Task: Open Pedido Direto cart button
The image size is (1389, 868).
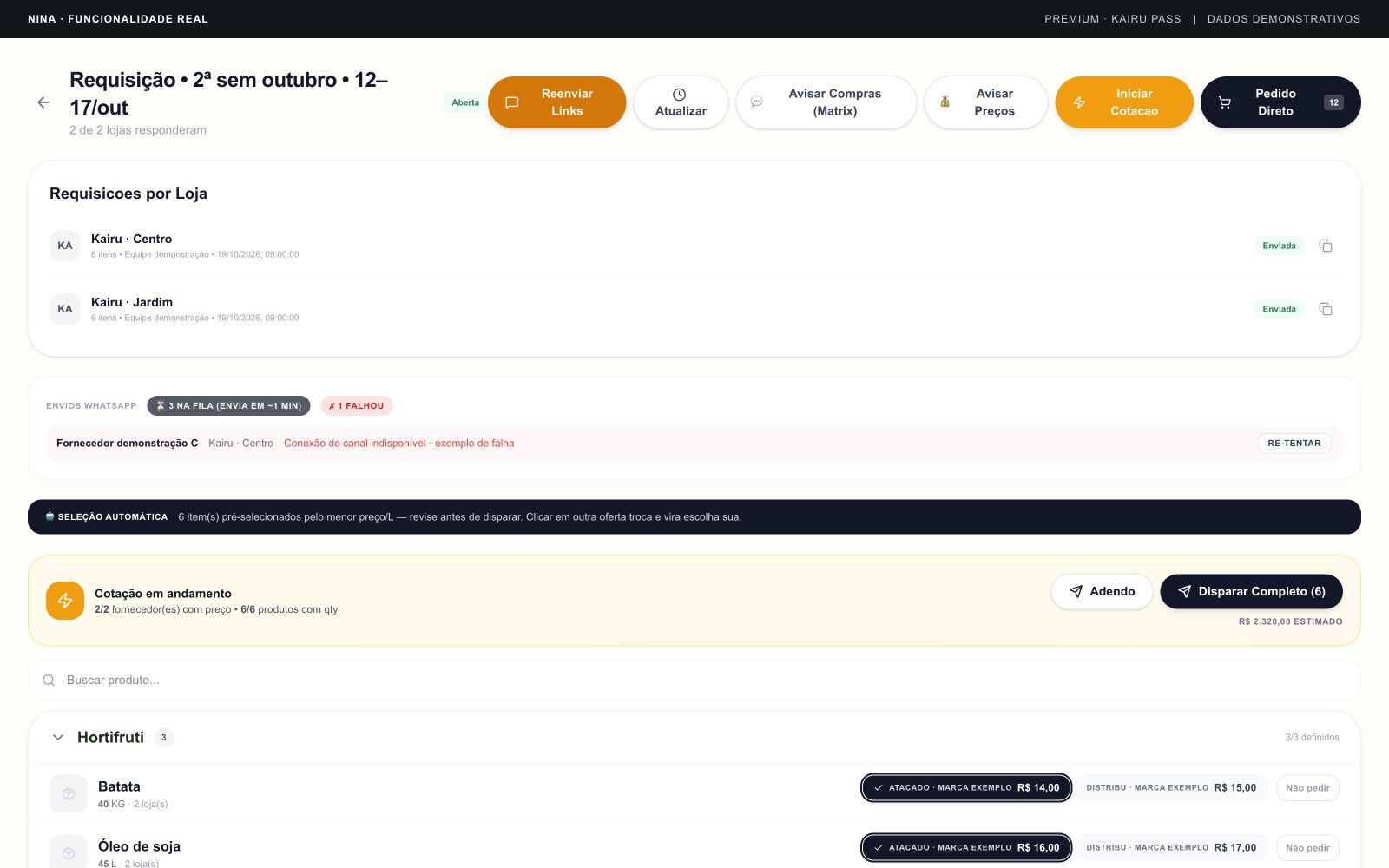Action: (x=1280, y=102)
